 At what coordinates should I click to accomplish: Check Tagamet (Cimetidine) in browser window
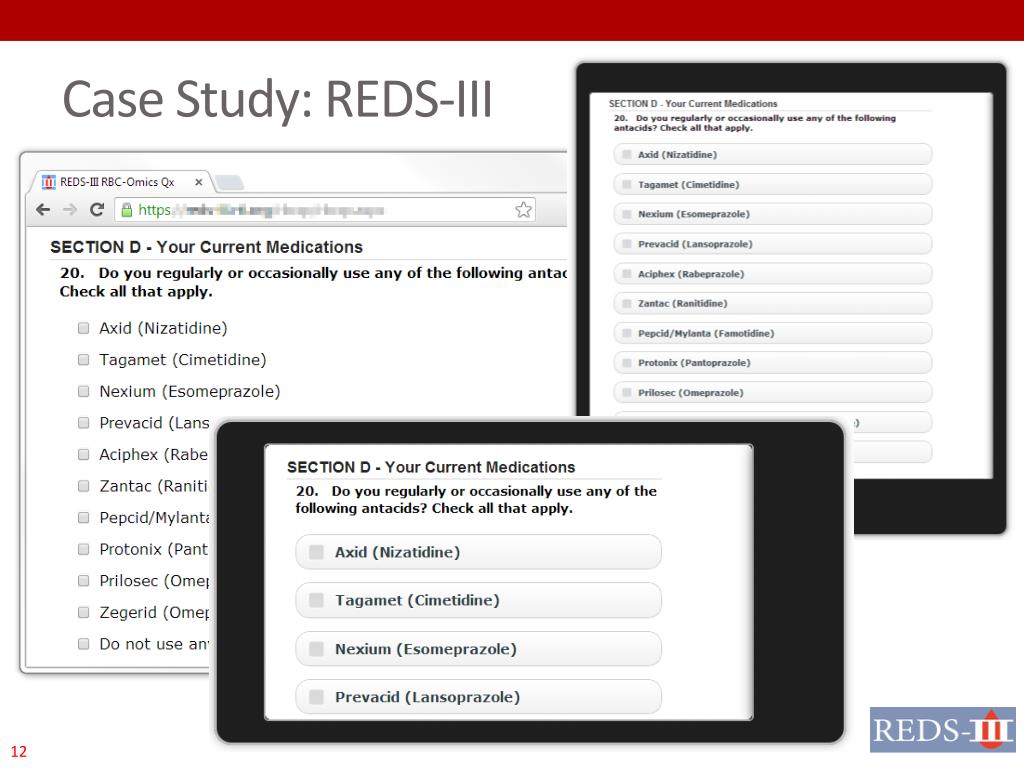pyautogui.click(x=84, y=359)
